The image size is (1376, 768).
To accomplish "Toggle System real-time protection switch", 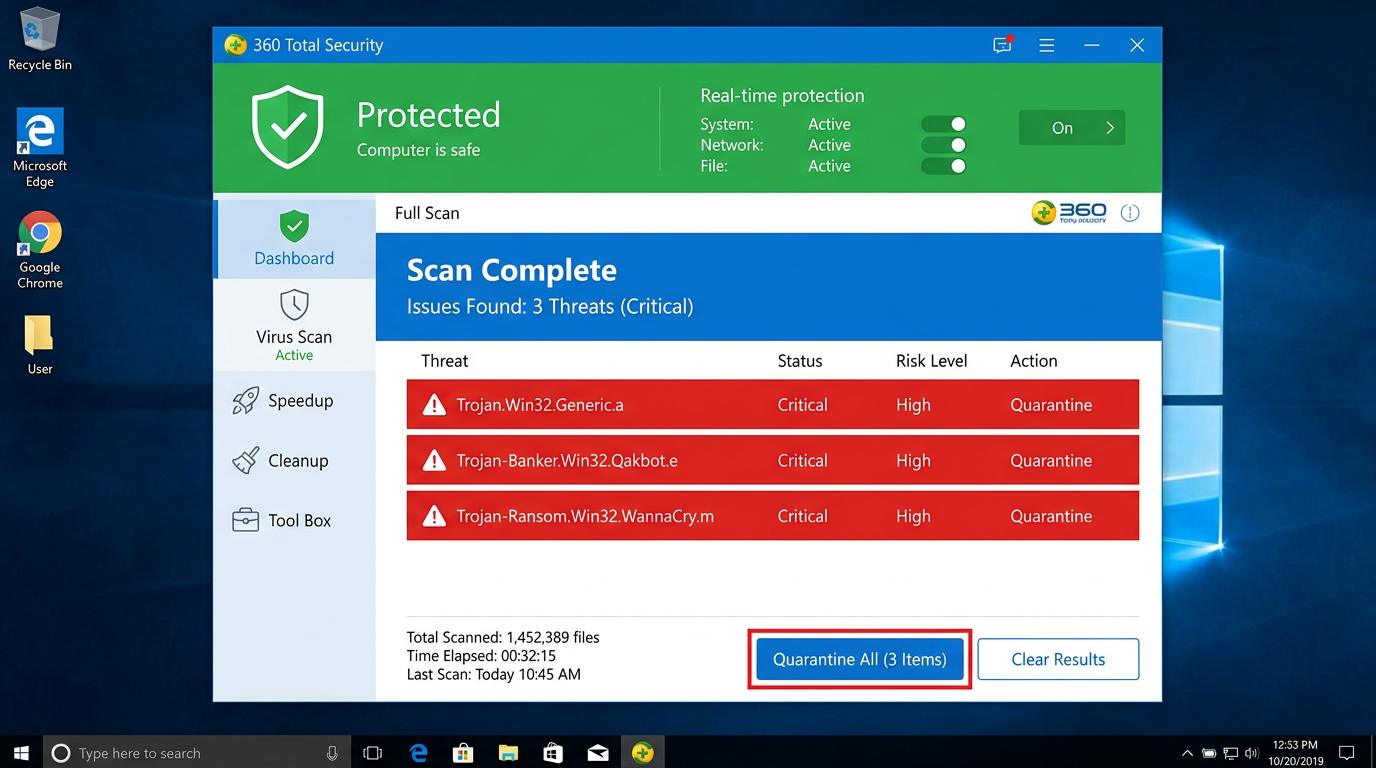I will 944,124.
